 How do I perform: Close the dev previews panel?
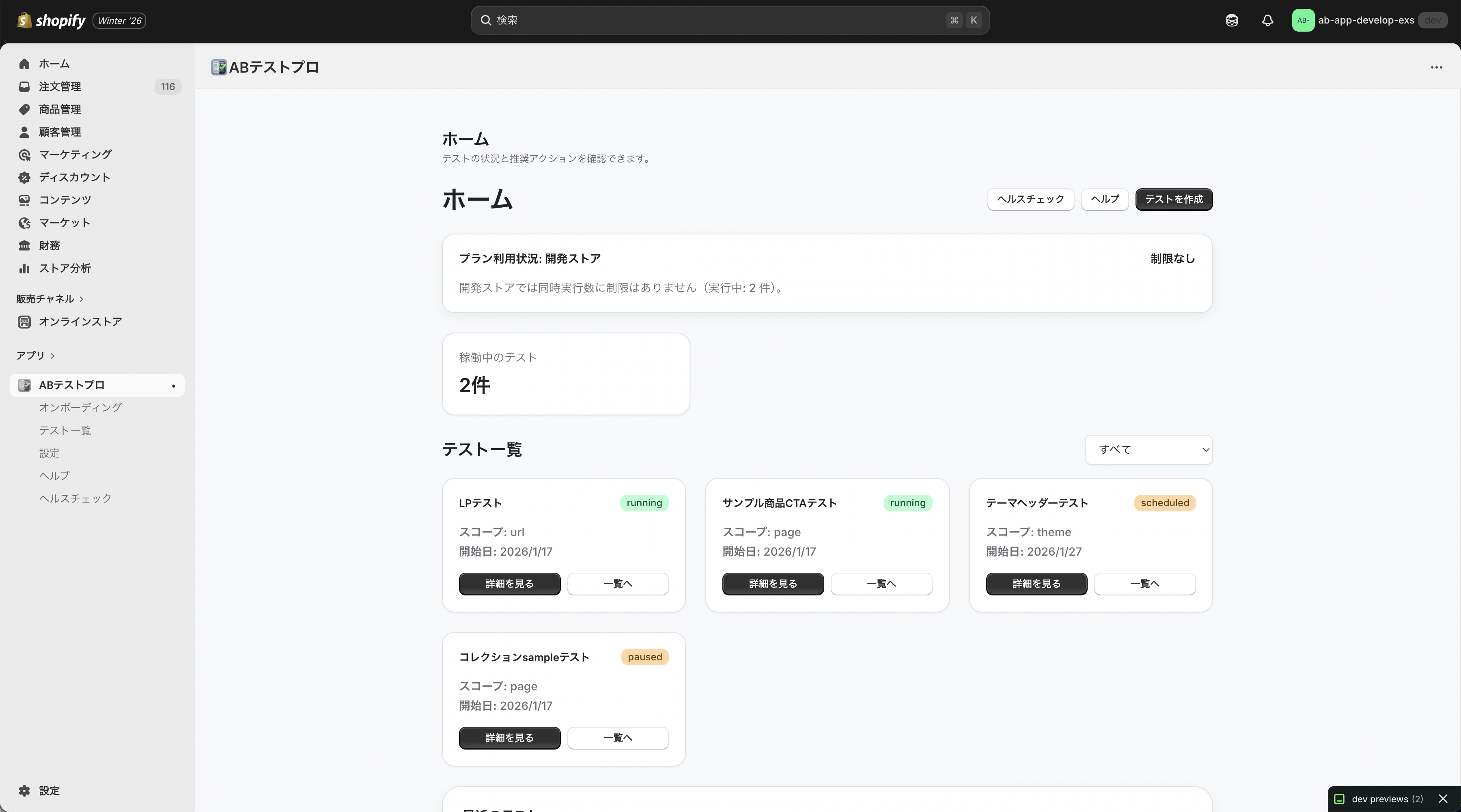(x=1443, y=799)
